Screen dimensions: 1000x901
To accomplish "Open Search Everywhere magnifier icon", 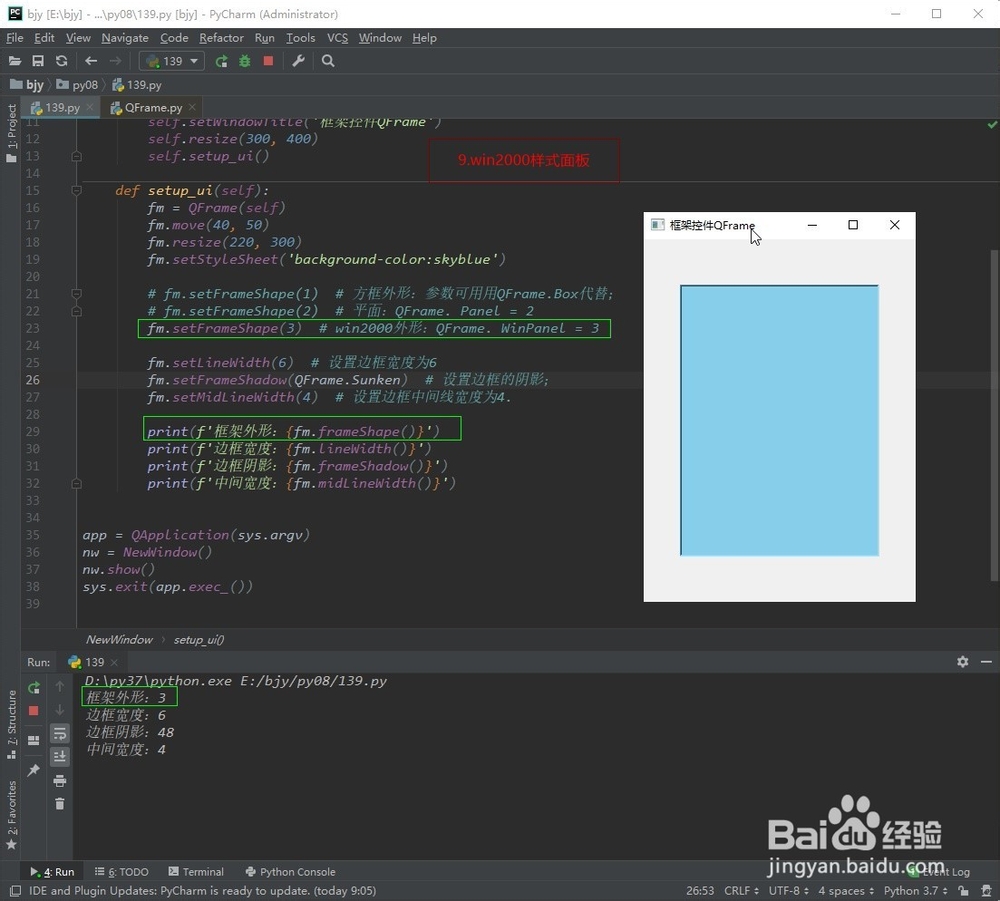I will tap(328, 61).
